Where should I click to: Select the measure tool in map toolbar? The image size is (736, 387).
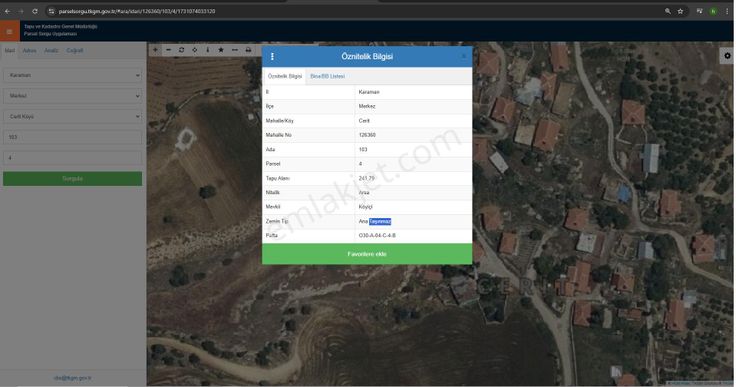[235, 50]
